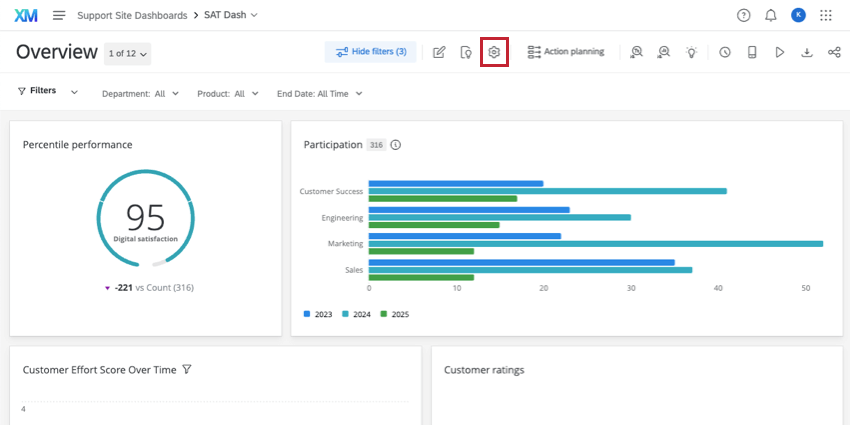
Task: Toggle 2024 series in Participation legend
Action: pos(358,314)
